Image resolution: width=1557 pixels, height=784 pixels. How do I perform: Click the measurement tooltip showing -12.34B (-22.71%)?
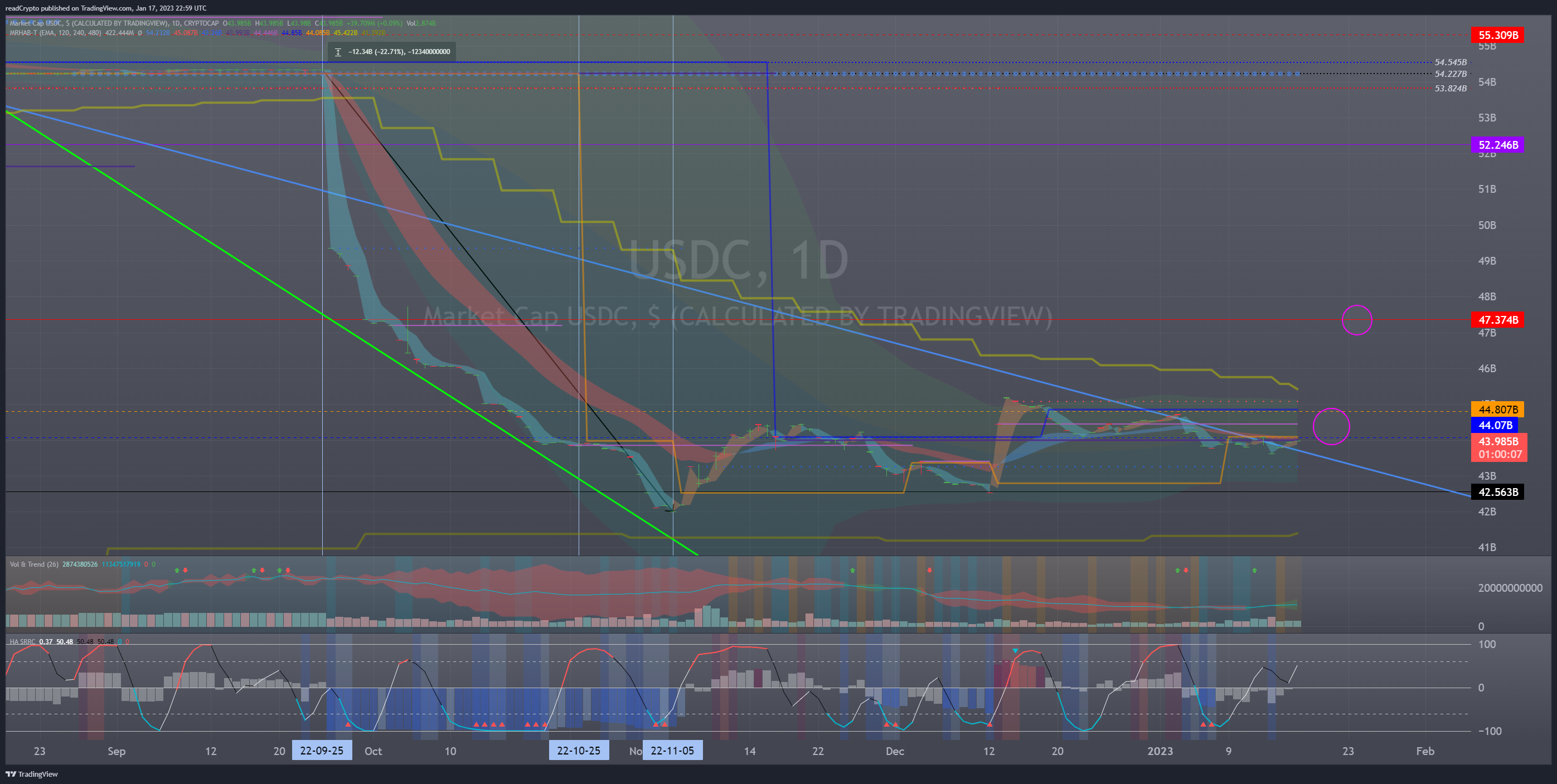[392, 52]
